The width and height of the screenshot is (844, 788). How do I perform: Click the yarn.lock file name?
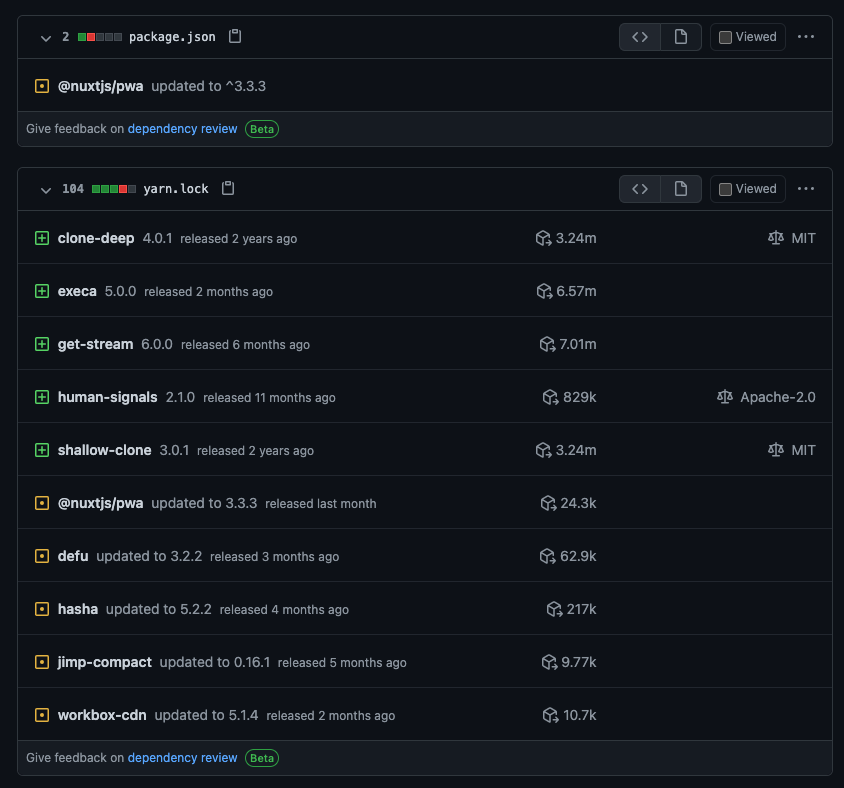(175, 188)
